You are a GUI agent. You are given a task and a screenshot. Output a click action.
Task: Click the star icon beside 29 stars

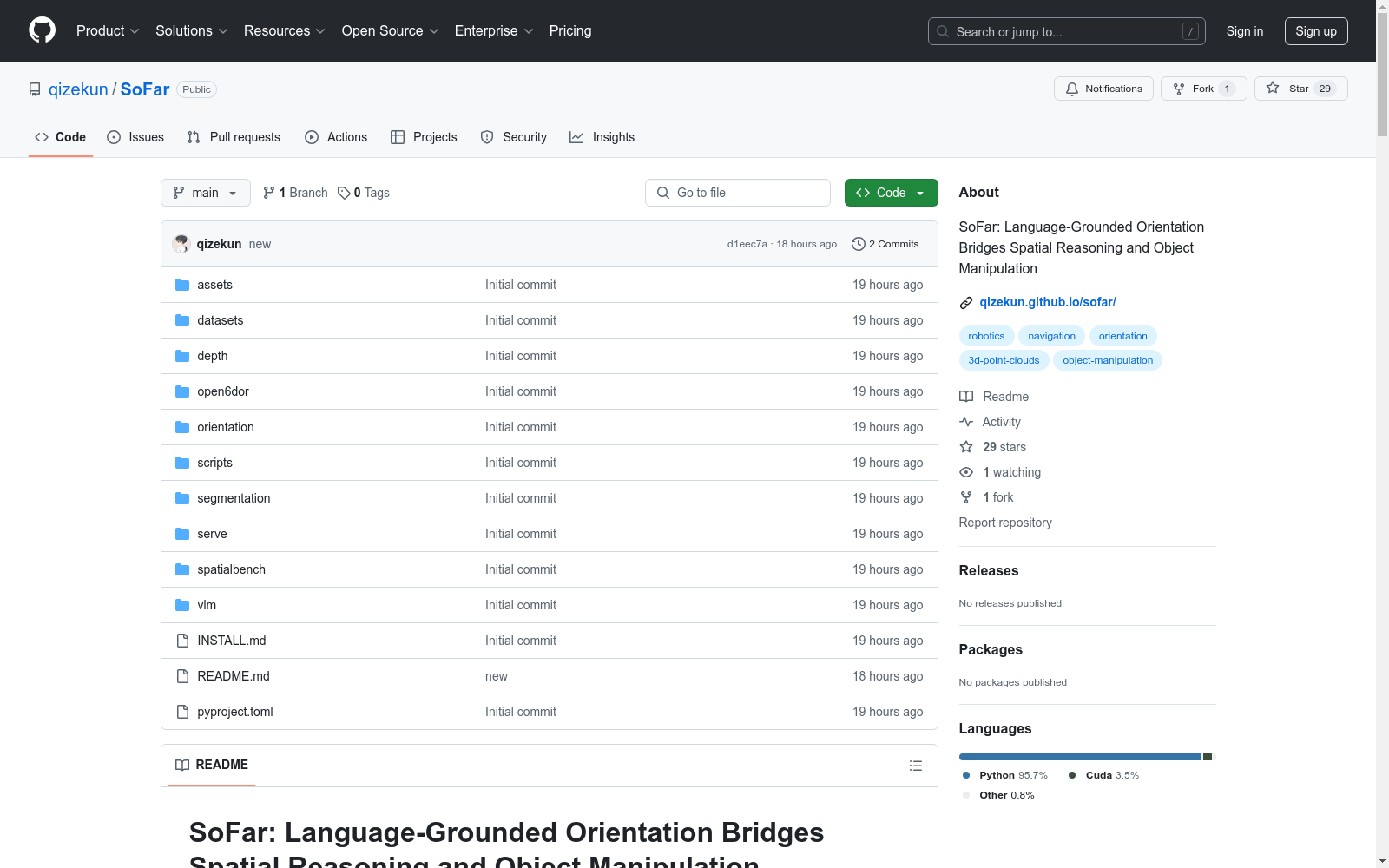pos(966,447)
